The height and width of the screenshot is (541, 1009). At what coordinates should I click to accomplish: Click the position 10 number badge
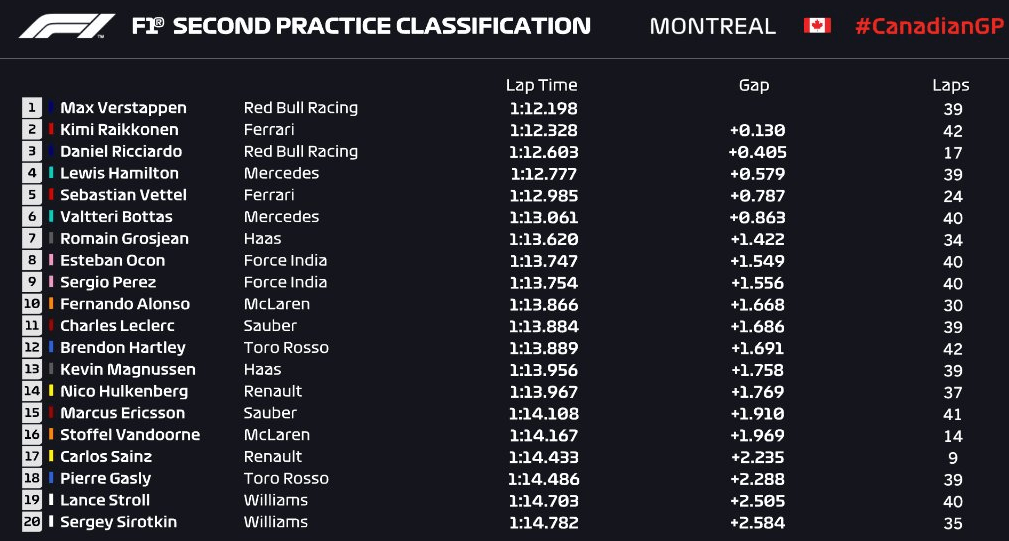(x=32, y=304)
